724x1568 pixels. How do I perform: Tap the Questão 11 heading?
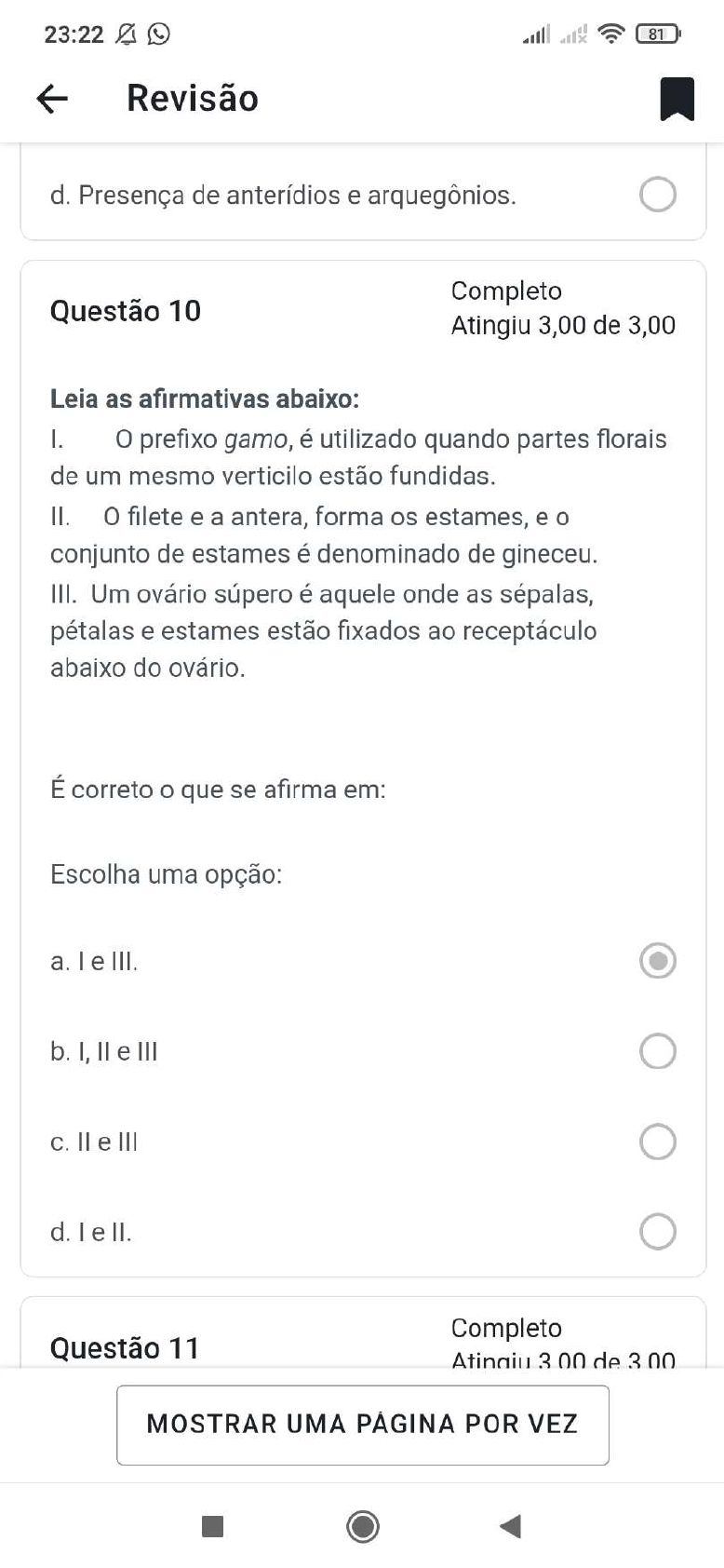(x=126, y=1347)
